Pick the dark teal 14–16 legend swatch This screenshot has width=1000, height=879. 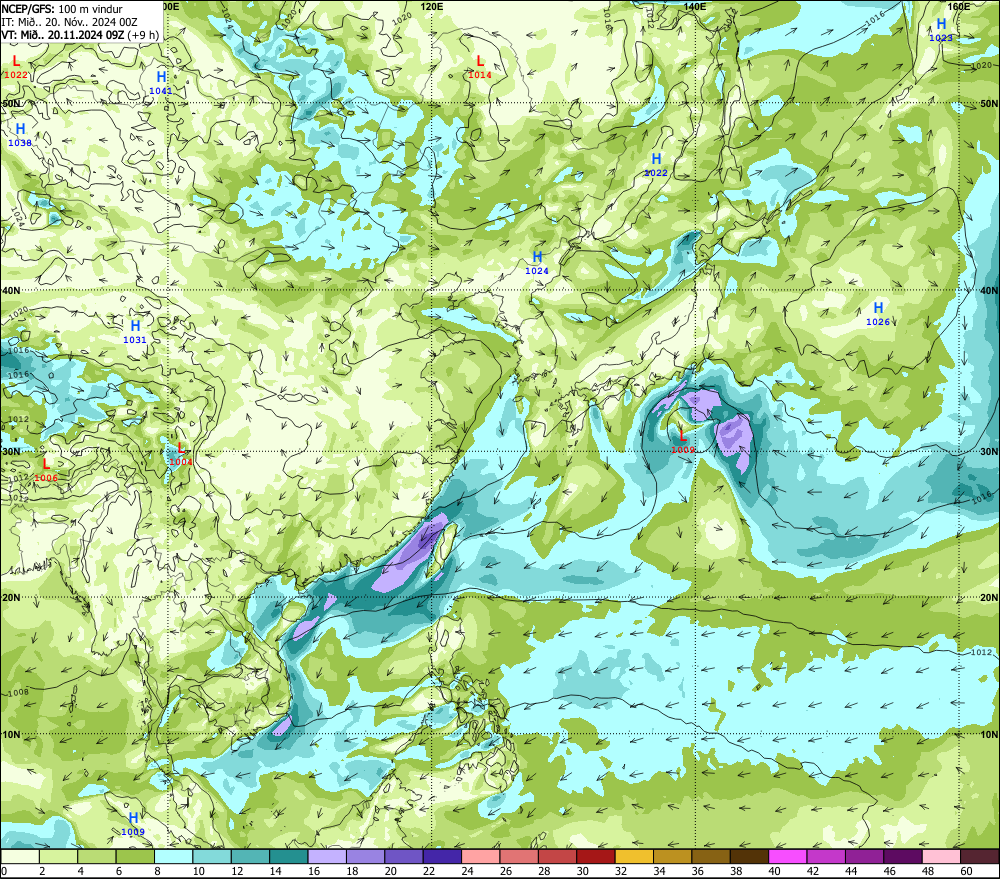click(x=289, y=856)
